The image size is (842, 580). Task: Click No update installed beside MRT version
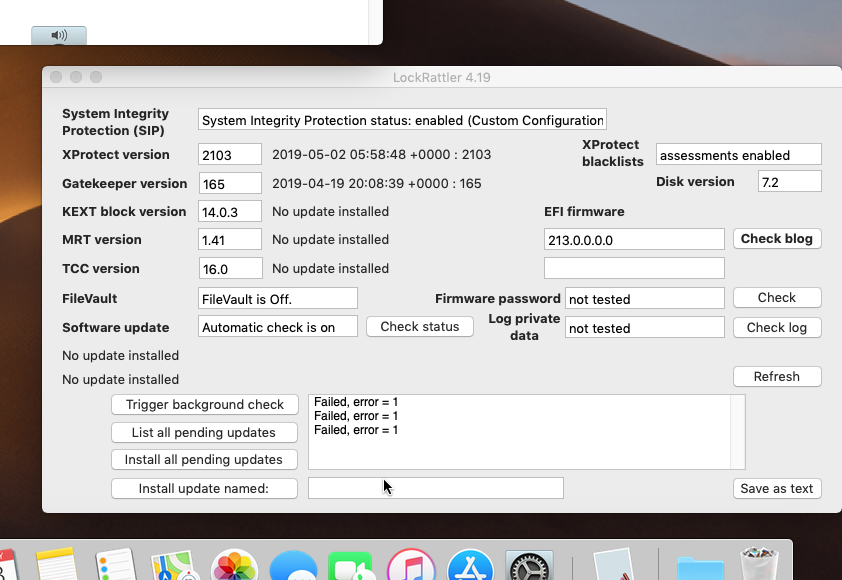click(x=330, y=240)
